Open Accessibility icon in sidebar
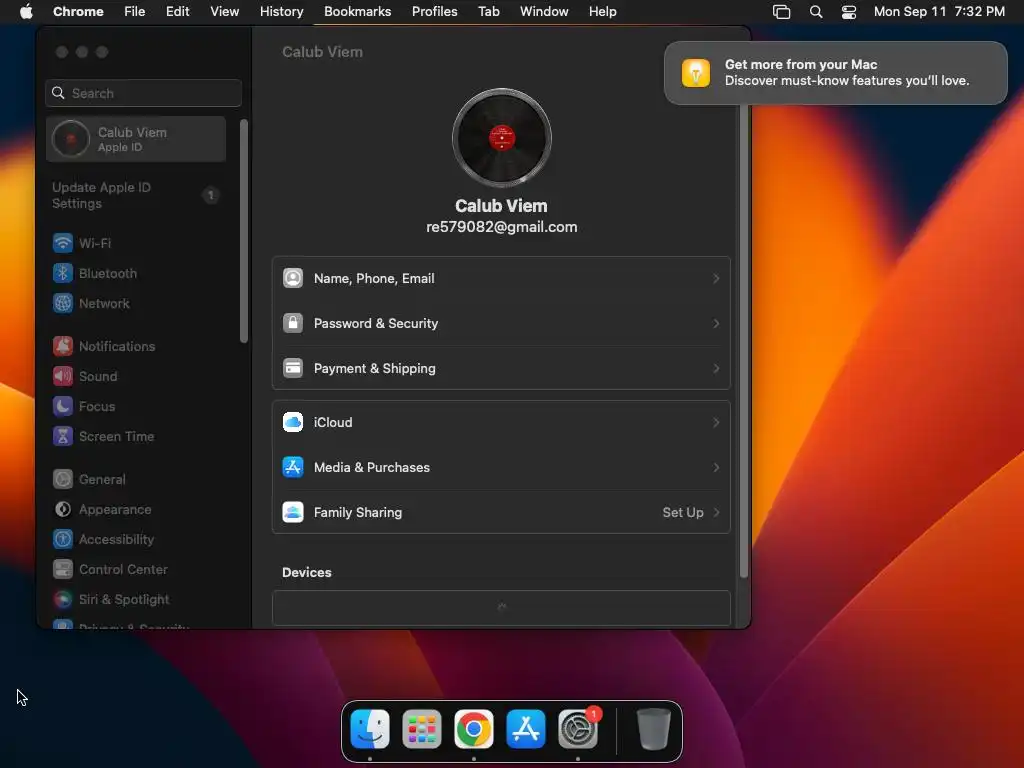Image resolution: width=1024 pixels, height=768 pixels. [x=63, y=539]
